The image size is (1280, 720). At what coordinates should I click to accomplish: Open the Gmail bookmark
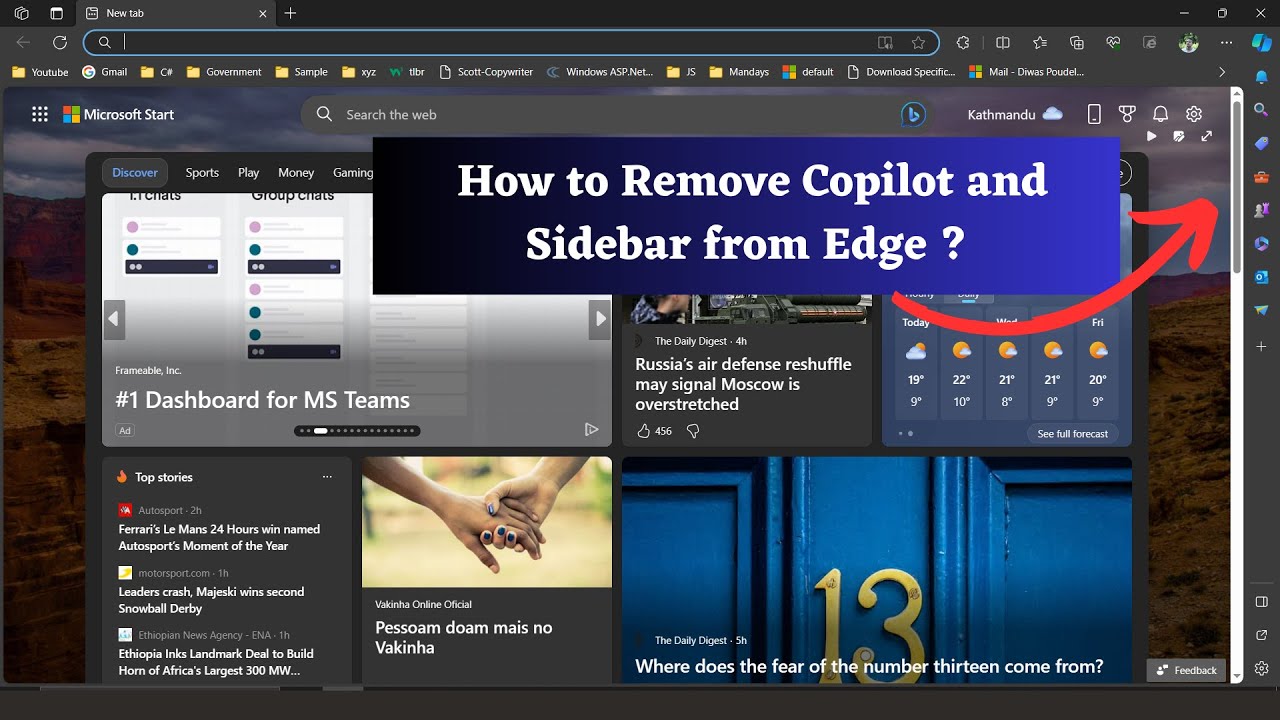pos(105,72)
